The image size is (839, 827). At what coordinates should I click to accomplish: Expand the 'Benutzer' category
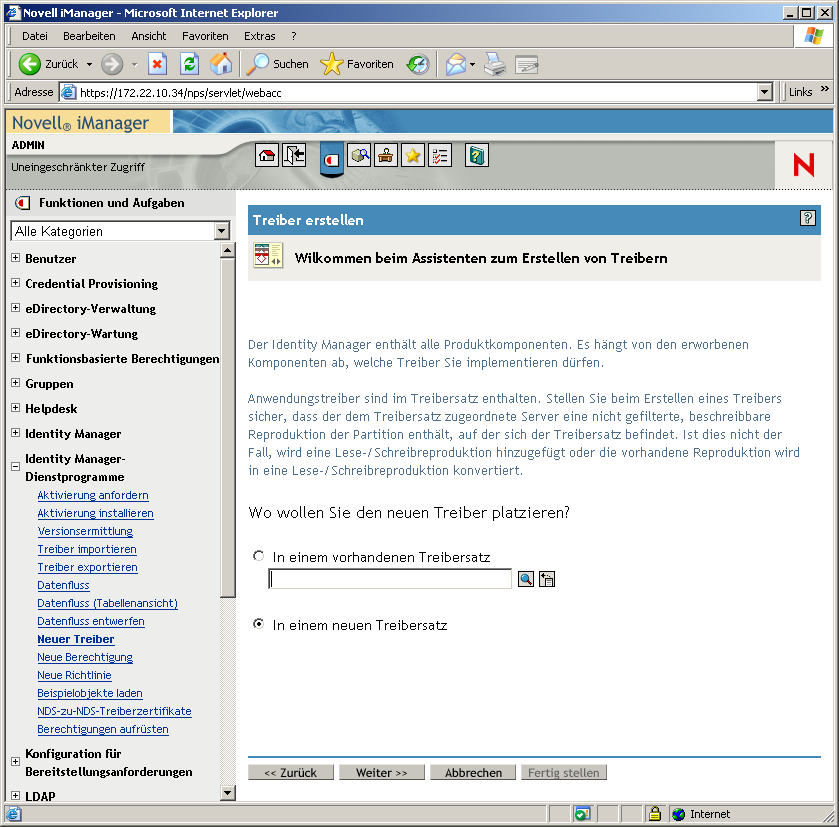[15, 258]
